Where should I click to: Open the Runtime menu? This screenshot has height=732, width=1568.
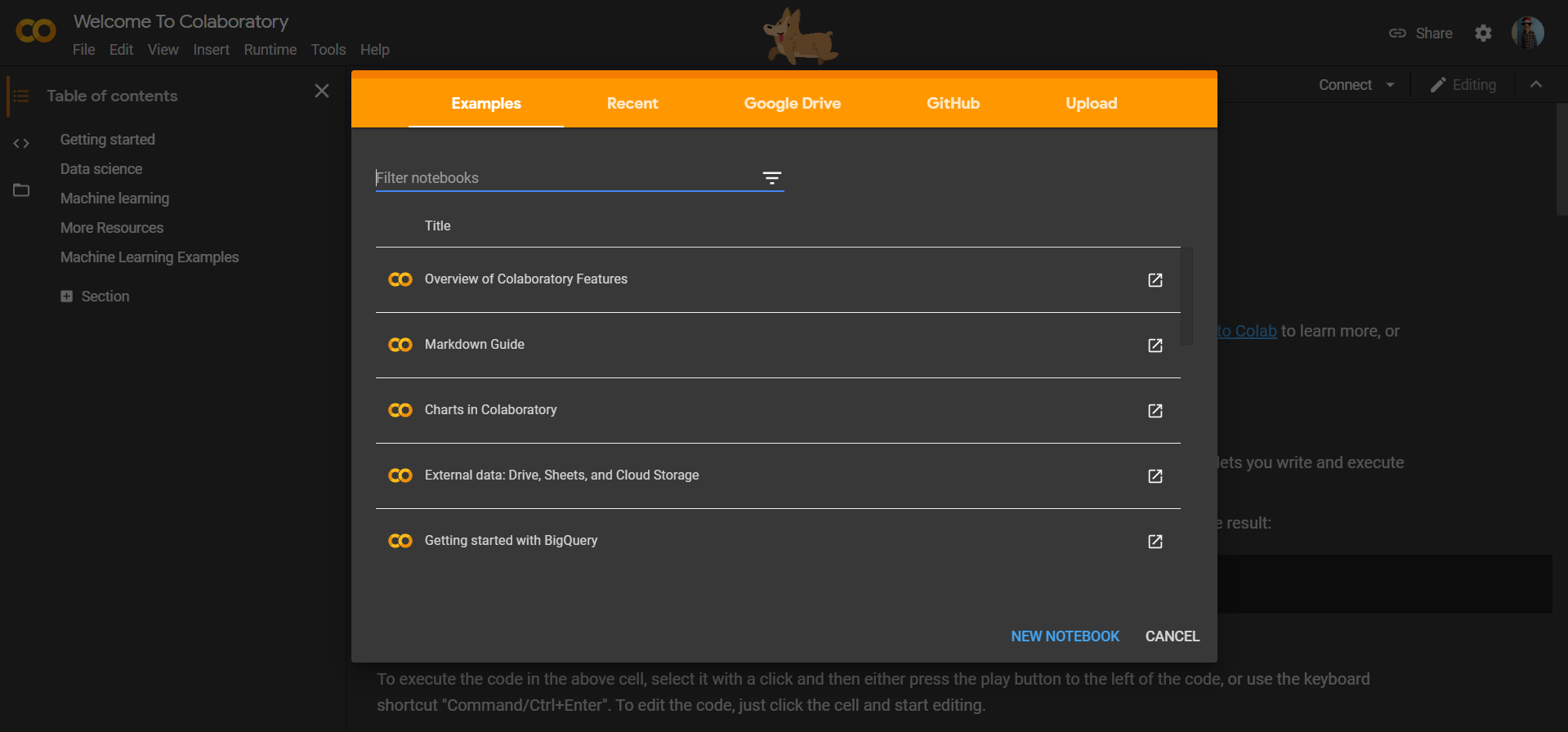270,50
